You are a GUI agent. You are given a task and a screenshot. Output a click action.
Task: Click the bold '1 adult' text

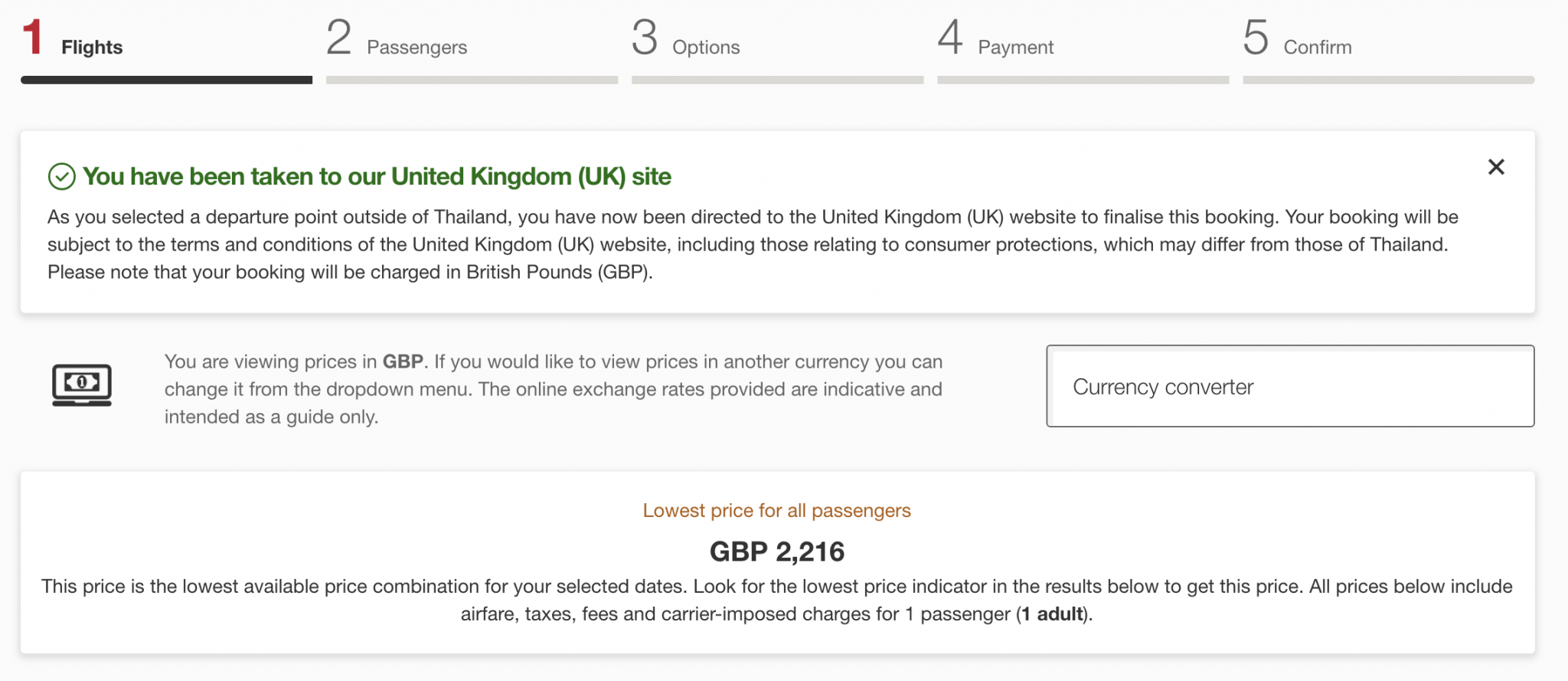[x=1052, y=614]
